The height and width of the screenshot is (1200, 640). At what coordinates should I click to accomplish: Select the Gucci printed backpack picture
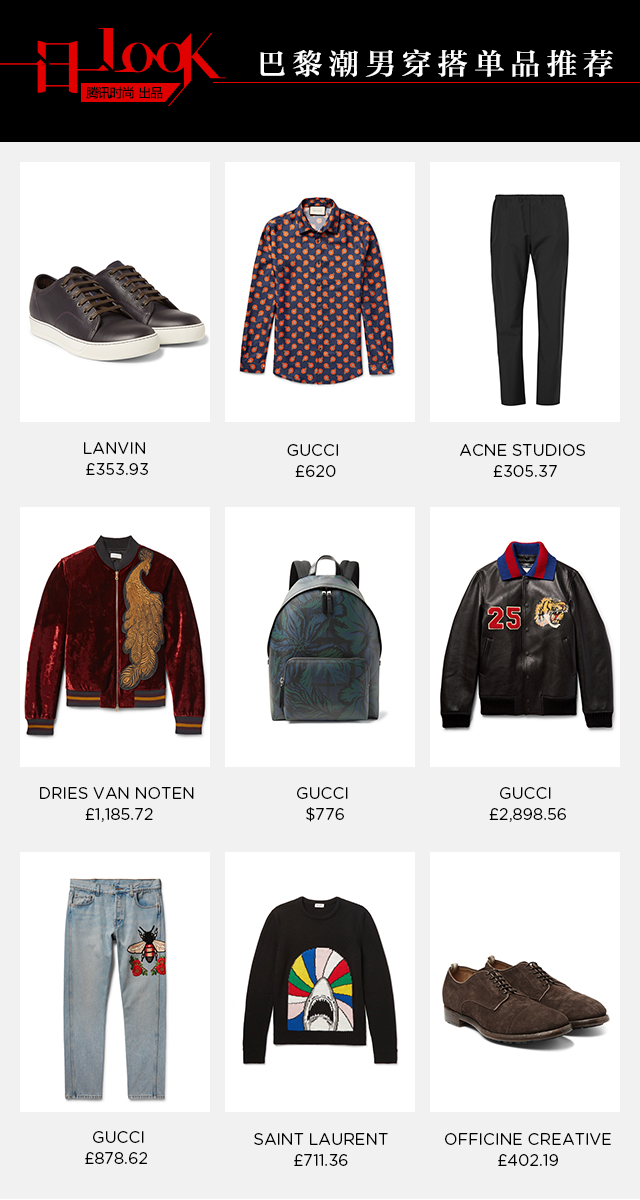[320, 637]
